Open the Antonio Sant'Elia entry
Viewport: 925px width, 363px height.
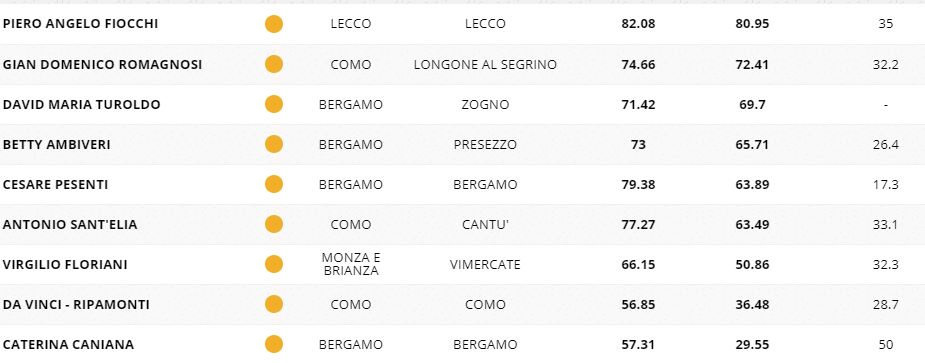coord(70,225)
